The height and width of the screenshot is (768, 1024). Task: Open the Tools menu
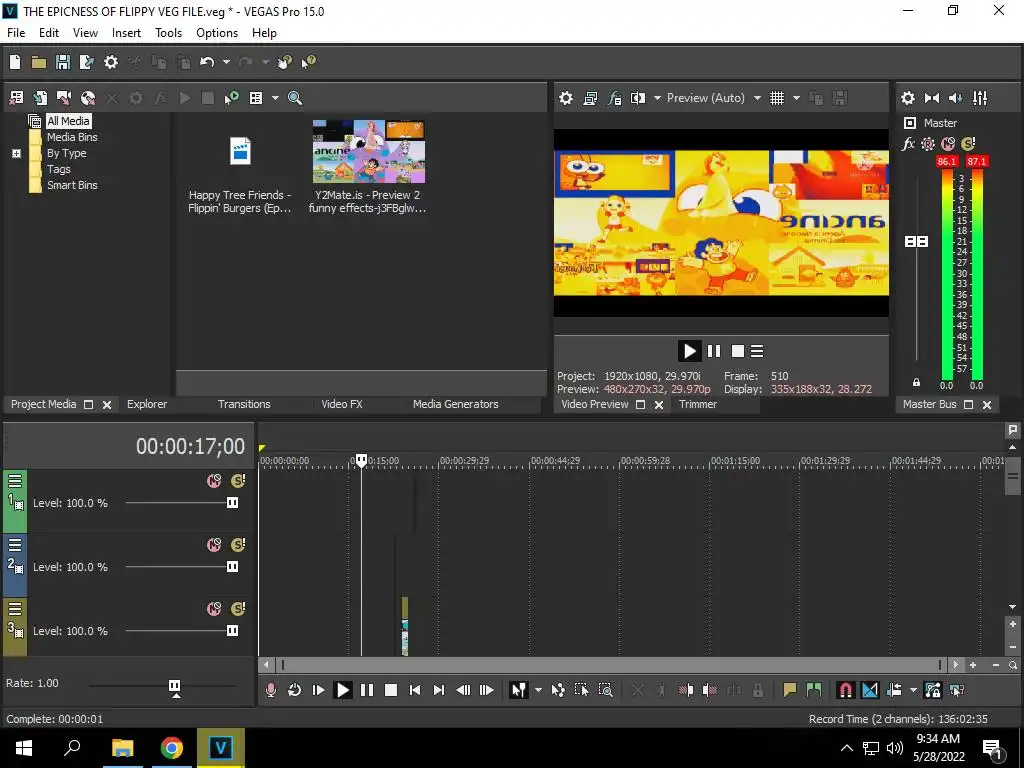coord(168,33)
